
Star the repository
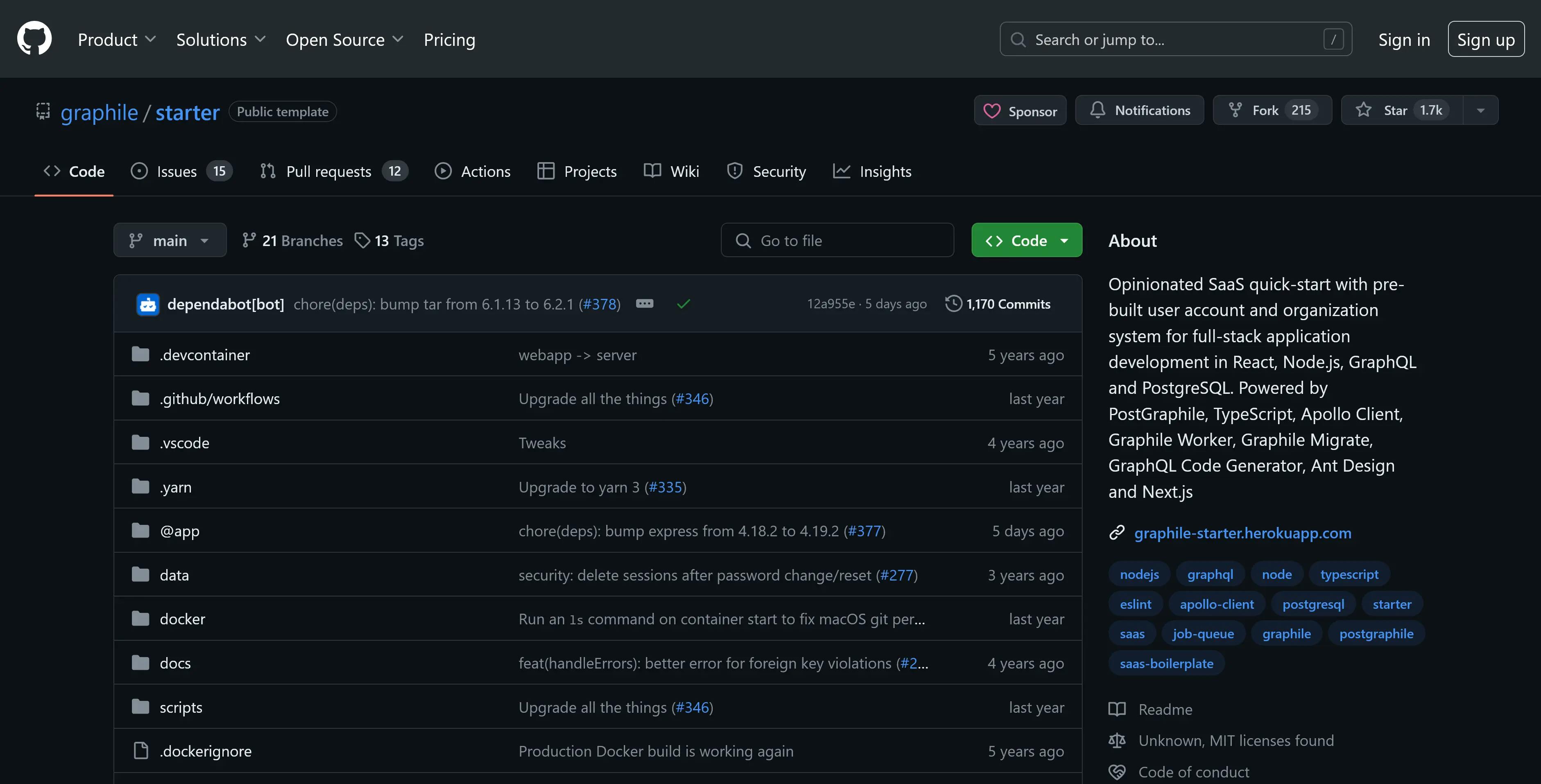click(x=1402, y=111)
